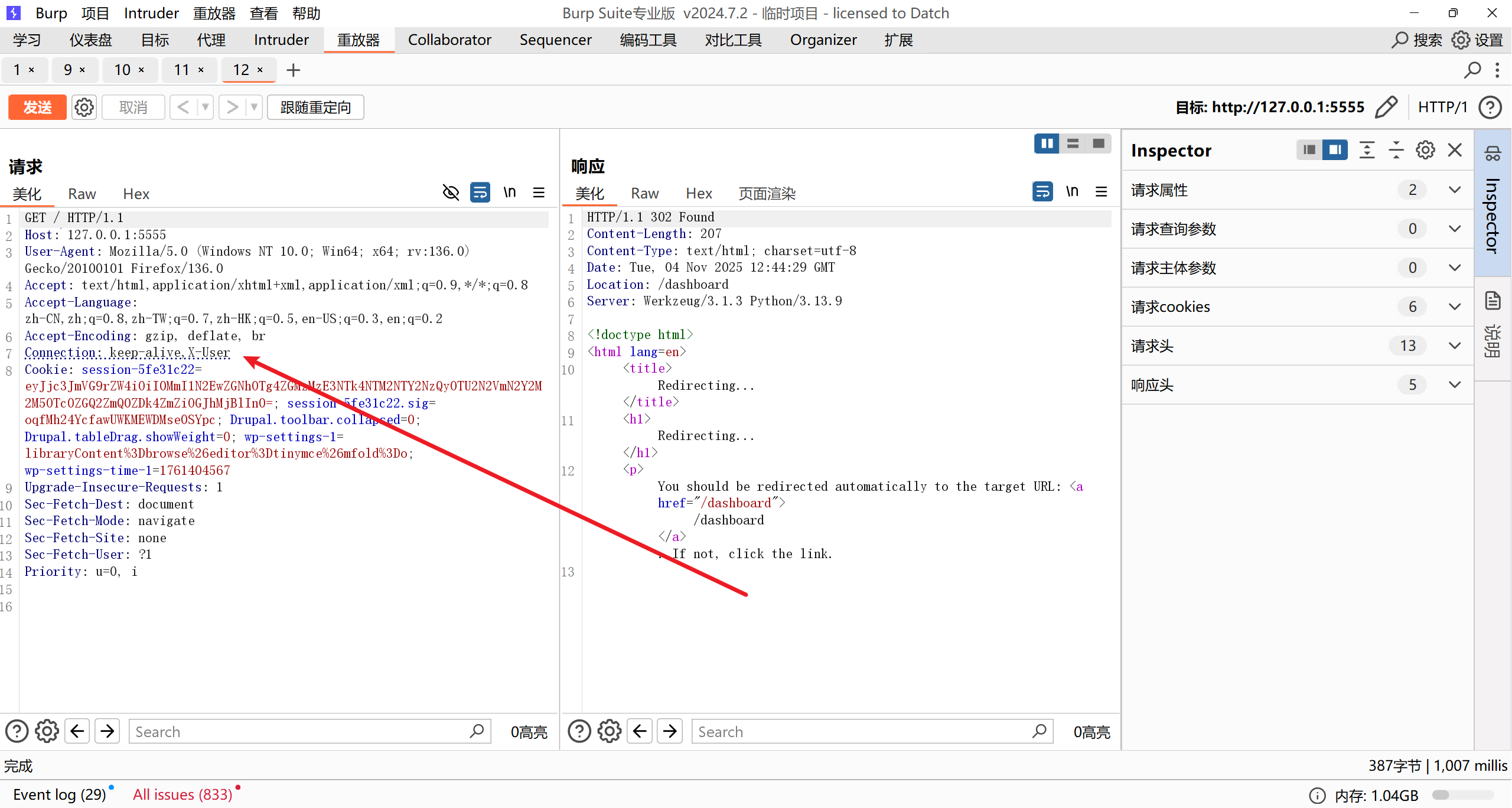The image size is (1512, 808).
Task: Expand the 请求cookies section in Inspector
Action: [1455, 307]
